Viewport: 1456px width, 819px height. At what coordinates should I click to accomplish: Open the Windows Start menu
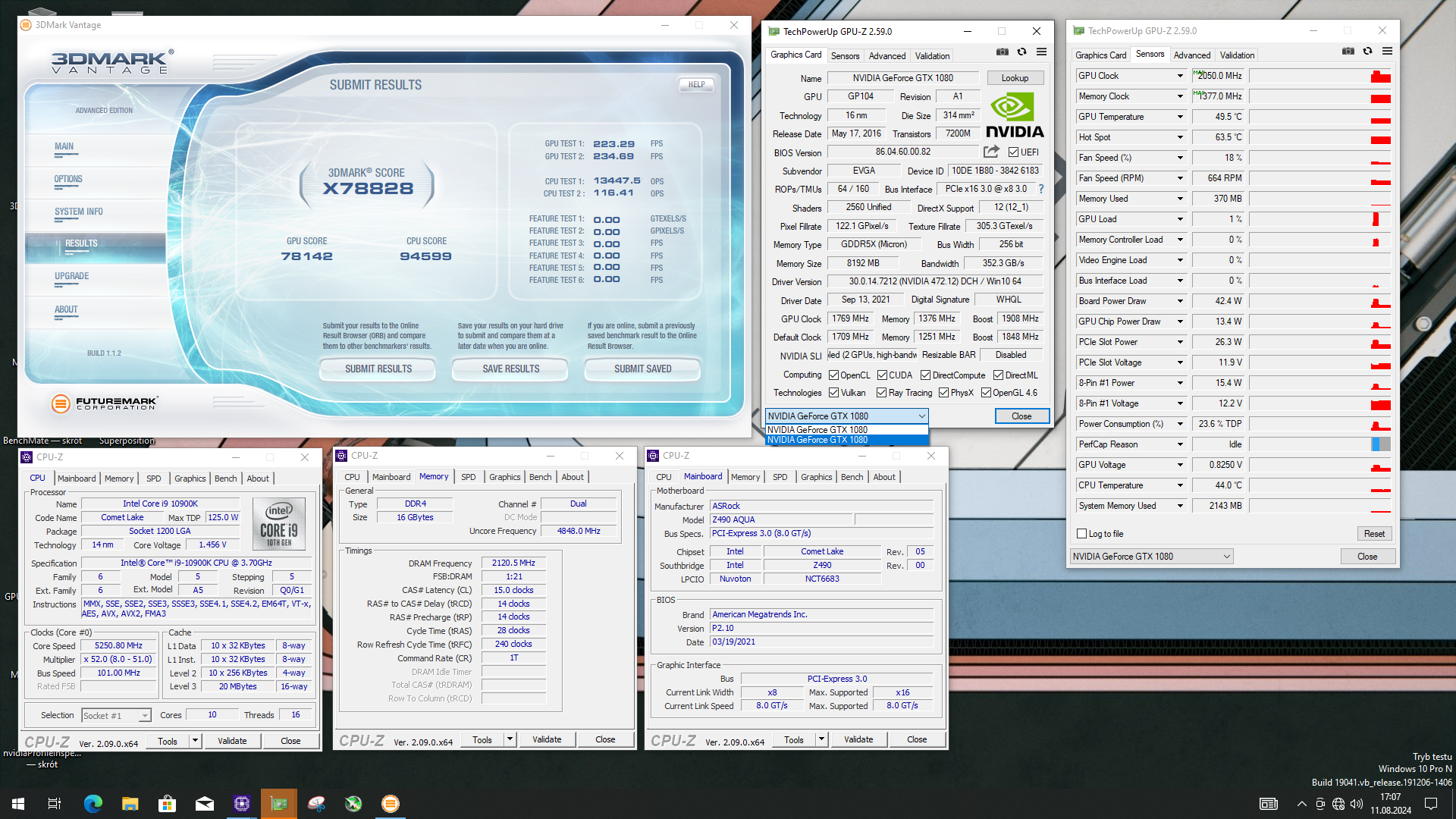pos(18,804)
